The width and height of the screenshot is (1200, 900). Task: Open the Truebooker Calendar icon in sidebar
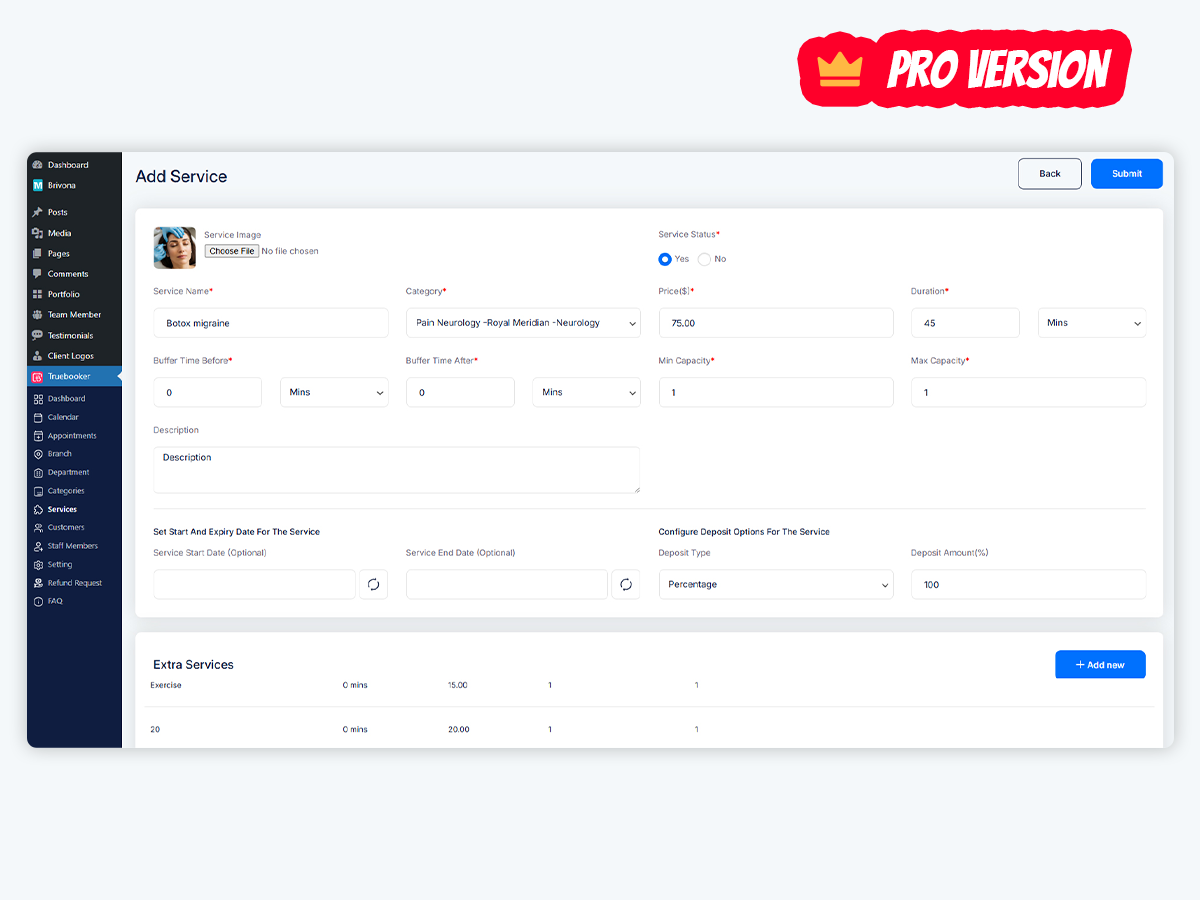point(40,416)
